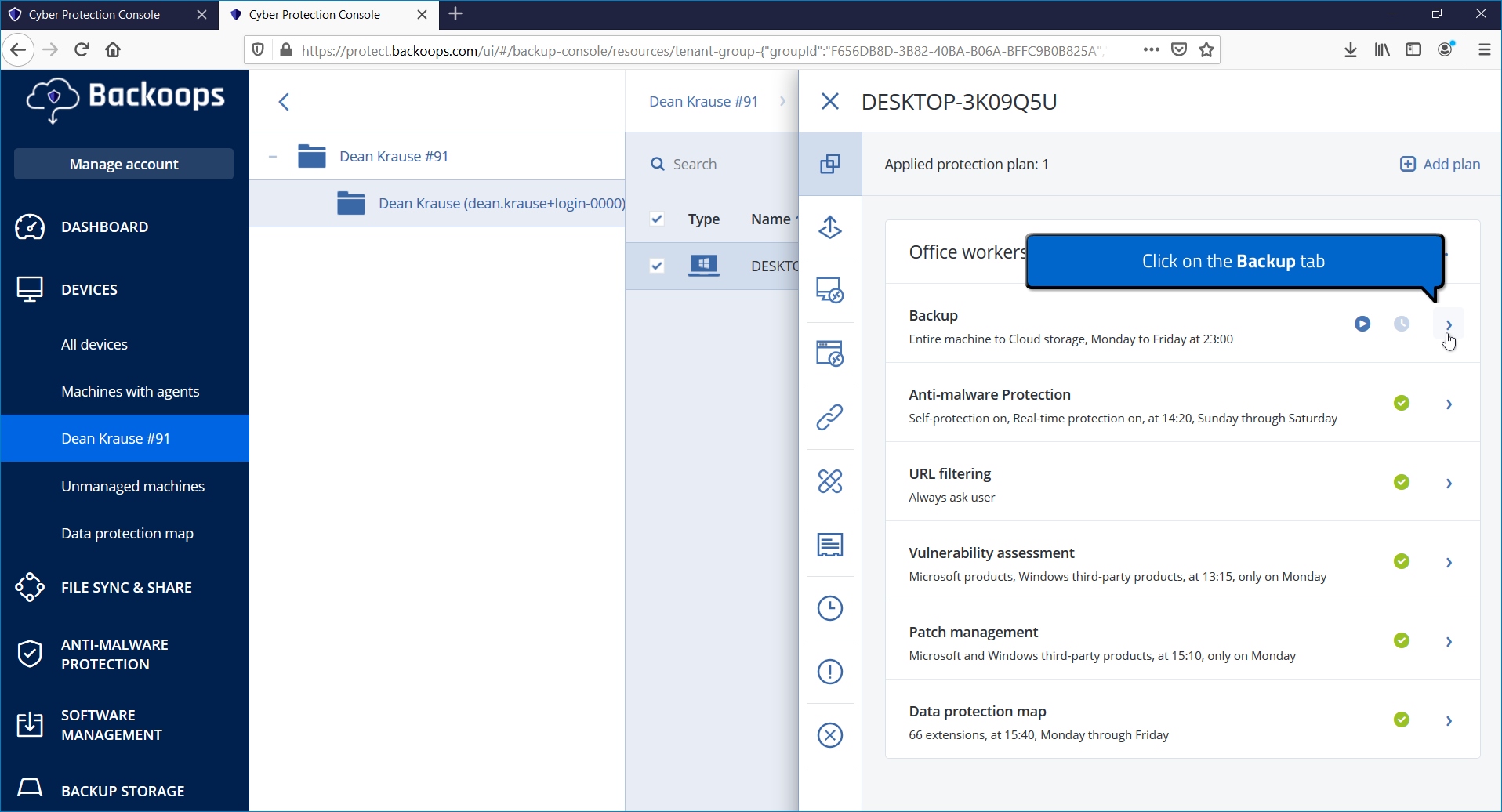Expand the Data protection map chevron
1502x812 pixels.
pyautogui.click(x=1449, y=721)
